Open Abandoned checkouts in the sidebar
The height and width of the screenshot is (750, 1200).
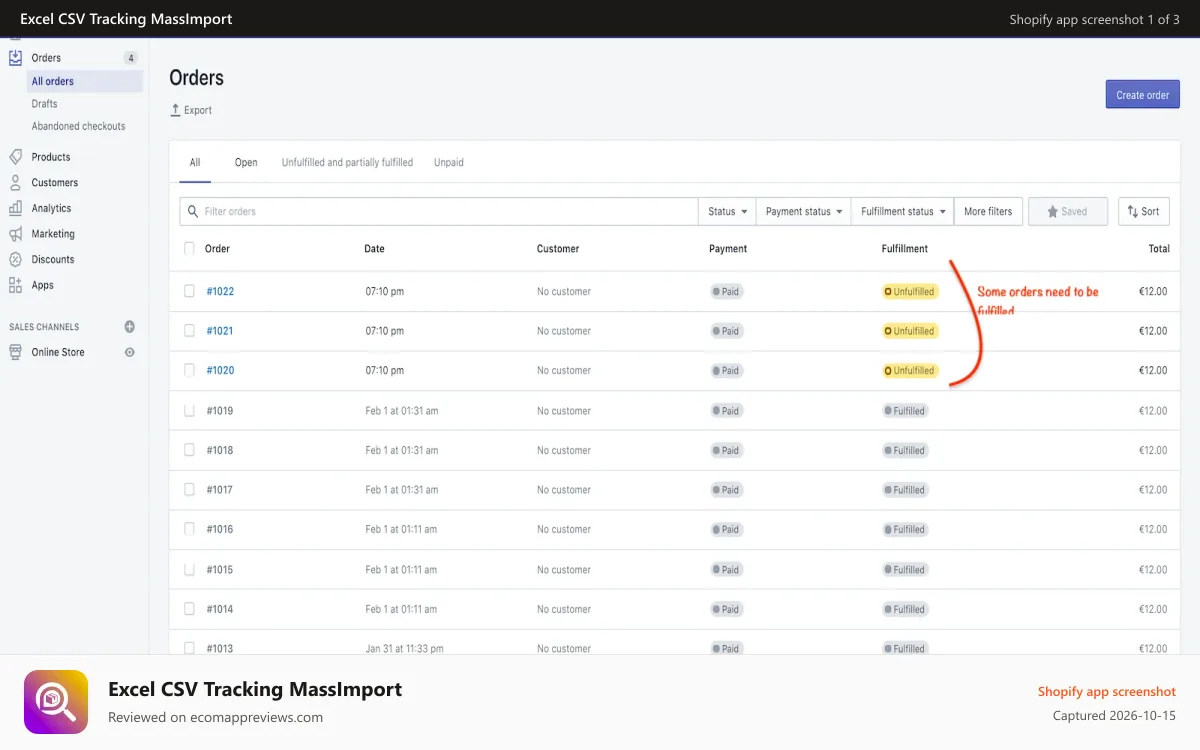(x=78, y=126)
